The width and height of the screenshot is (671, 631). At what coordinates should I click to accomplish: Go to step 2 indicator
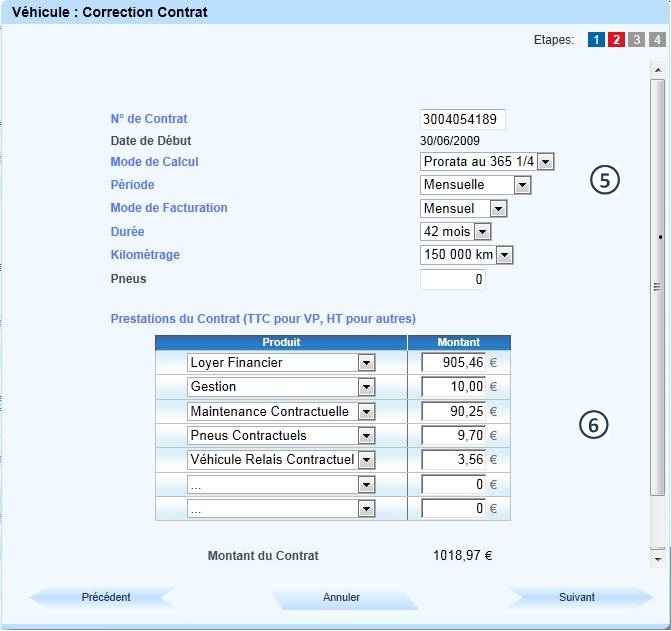pos(616,40)
